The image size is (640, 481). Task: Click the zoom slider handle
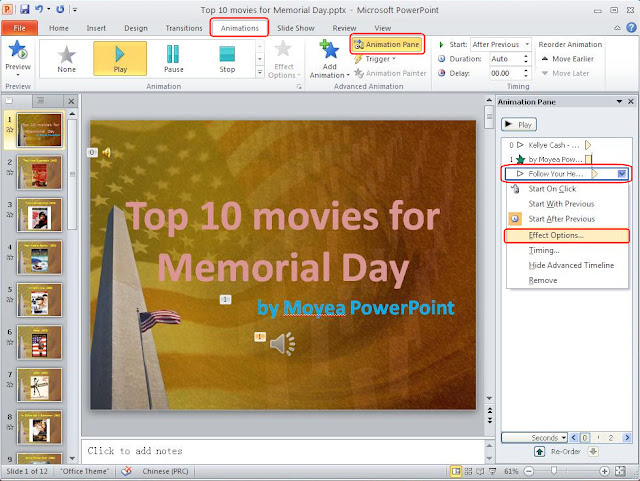point(553,472)
